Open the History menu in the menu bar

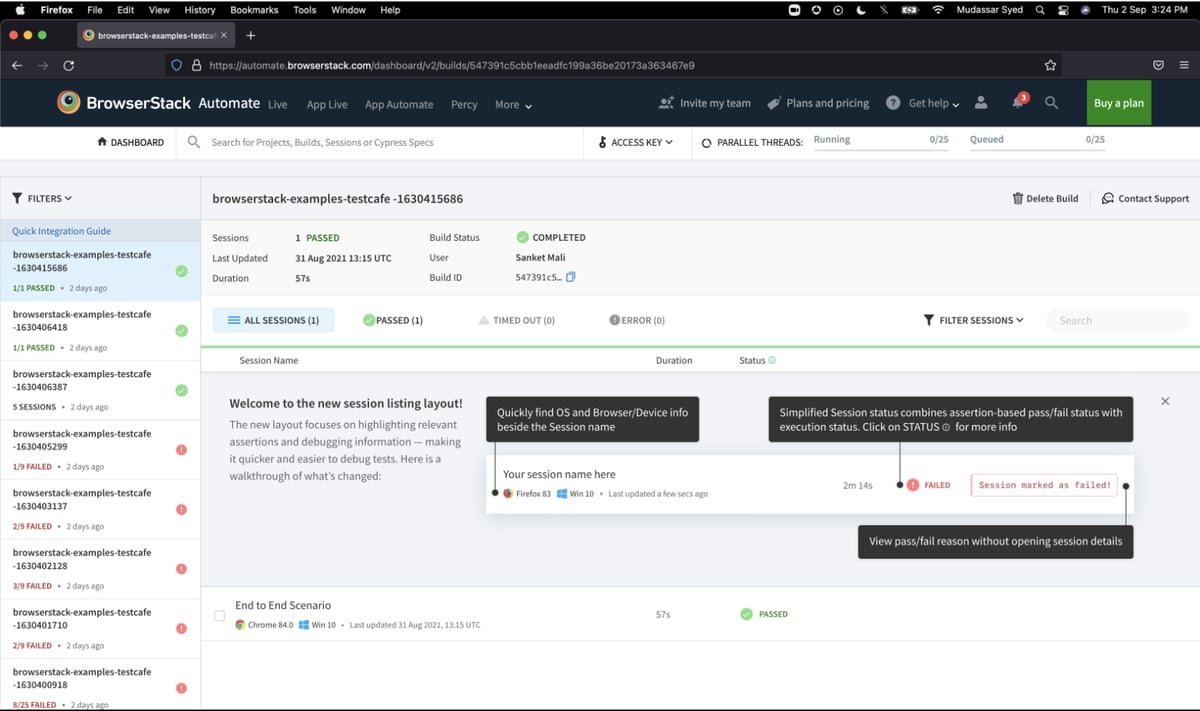point(200,10)
